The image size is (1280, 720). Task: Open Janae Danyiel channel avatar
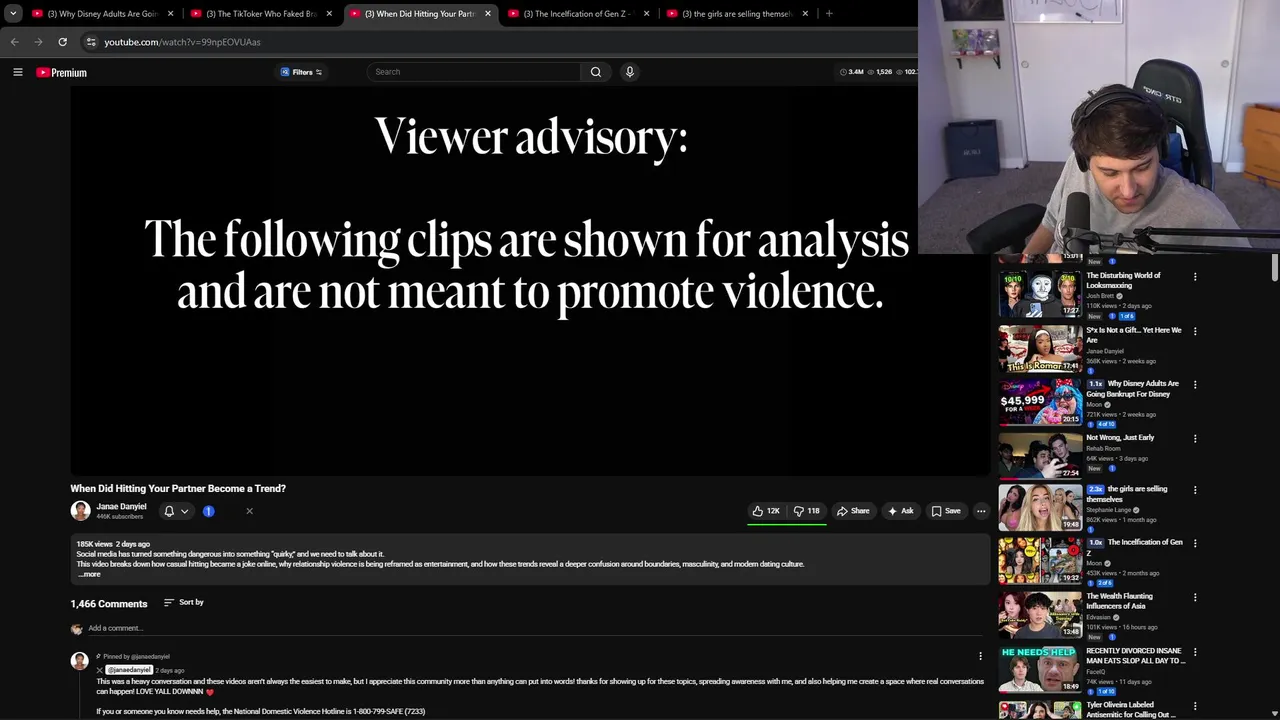pos(80,511)
